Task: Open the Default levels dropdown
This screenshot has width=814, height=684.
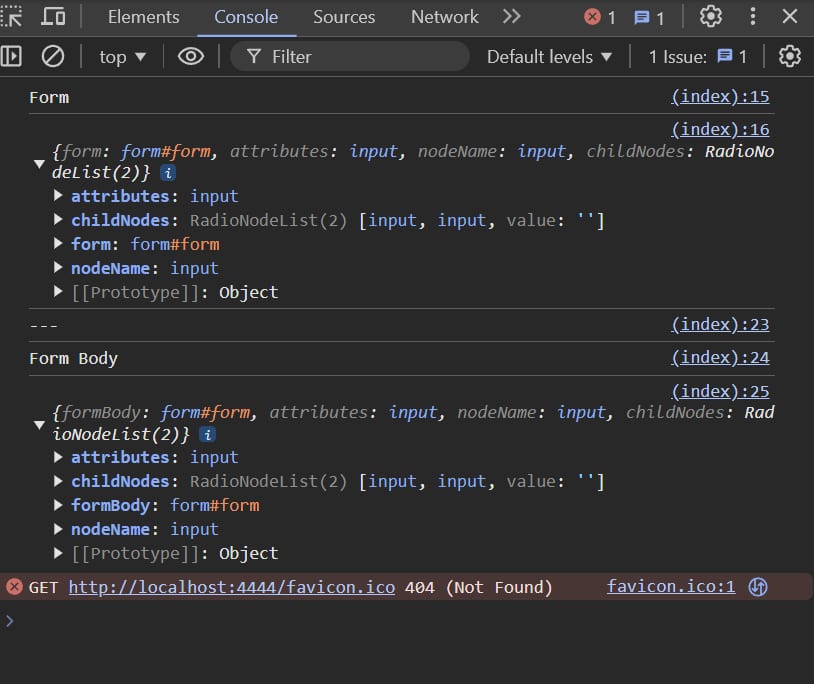Action: (549, 57)
